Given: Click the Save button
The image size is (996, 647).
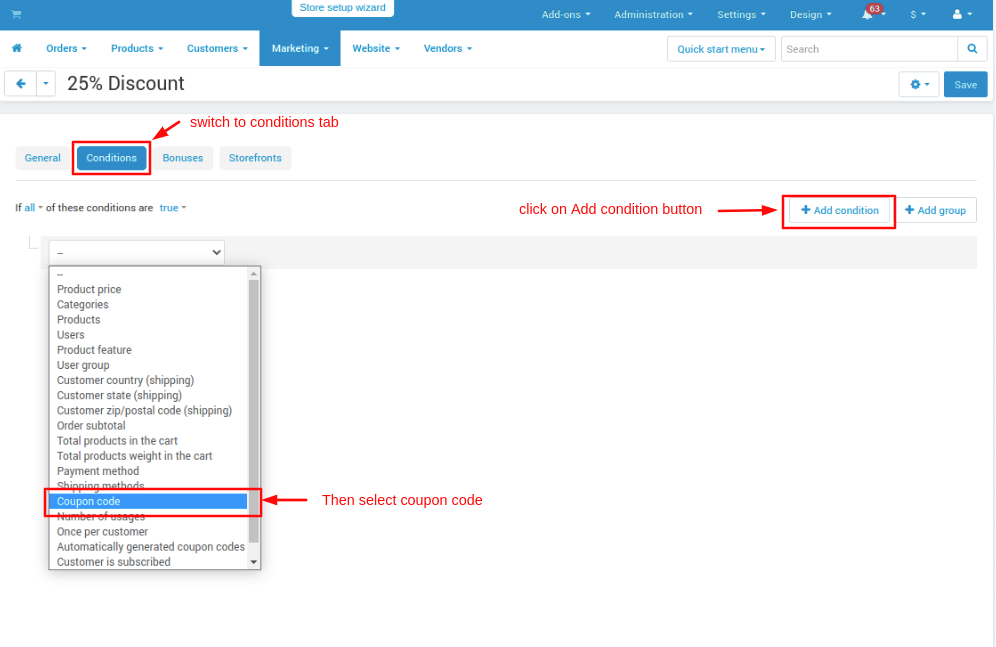Looking at the screenshot, I should click(x=965, y=85).
